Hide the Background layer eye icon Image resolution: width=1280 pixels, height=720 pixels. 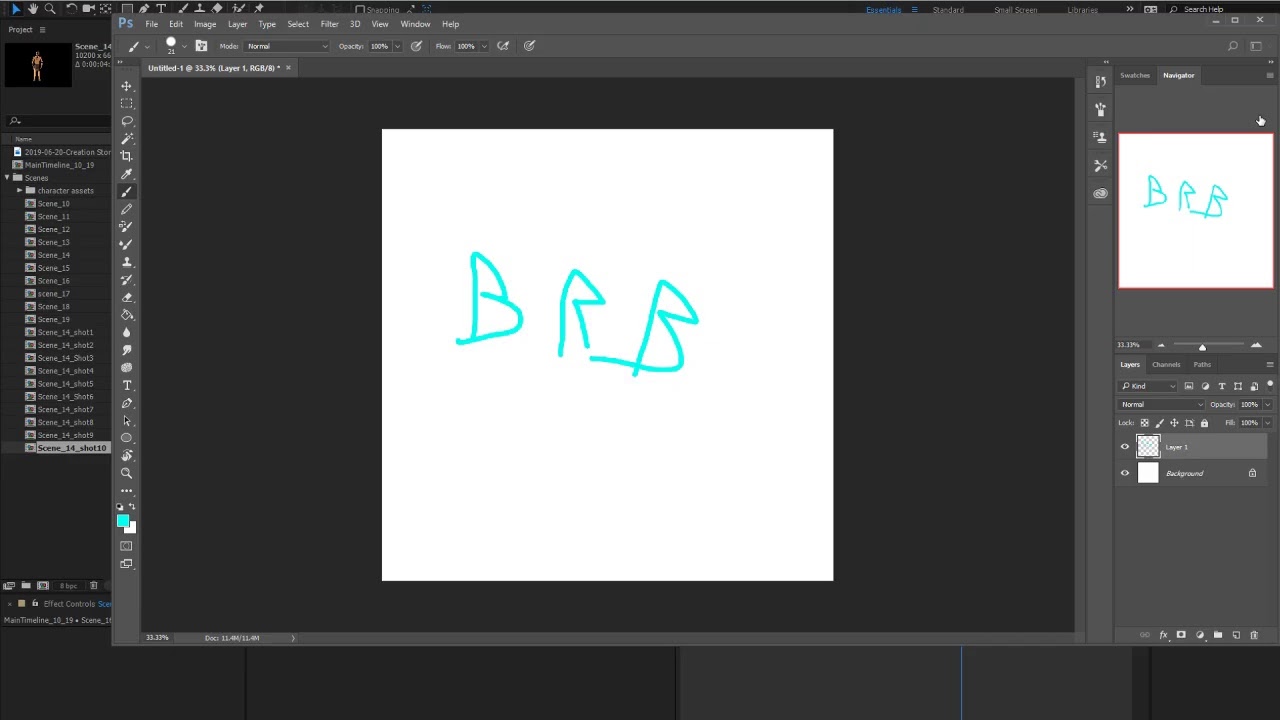tap(1125, 473)
